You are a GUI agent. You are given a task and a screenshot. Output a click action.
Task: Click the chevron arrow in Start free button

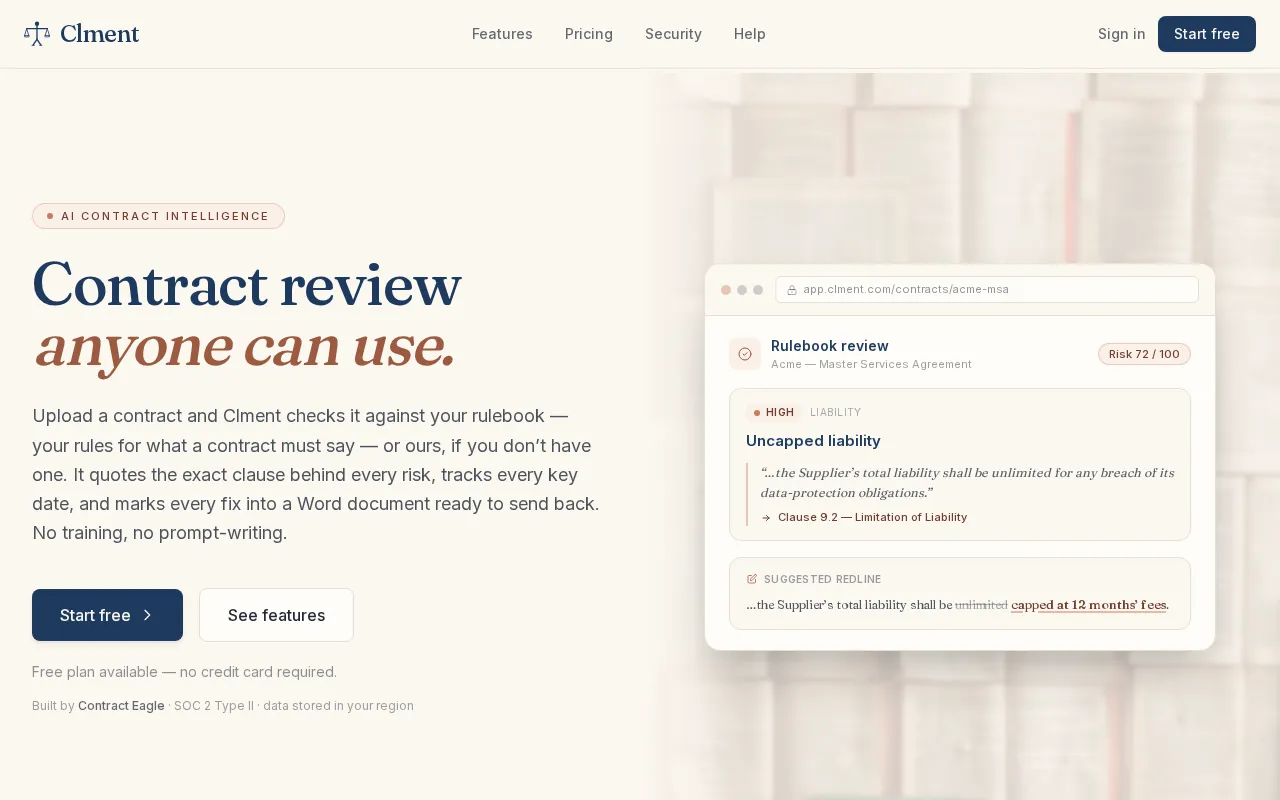click(x=147, y=615)
